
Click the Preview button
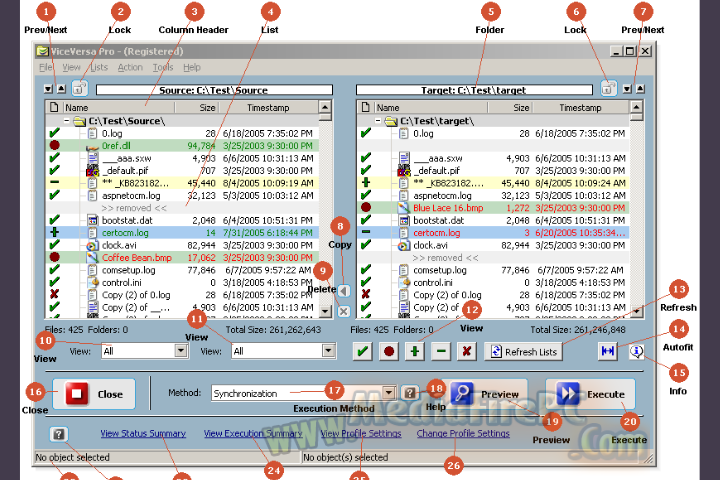(x=488, y=394)
